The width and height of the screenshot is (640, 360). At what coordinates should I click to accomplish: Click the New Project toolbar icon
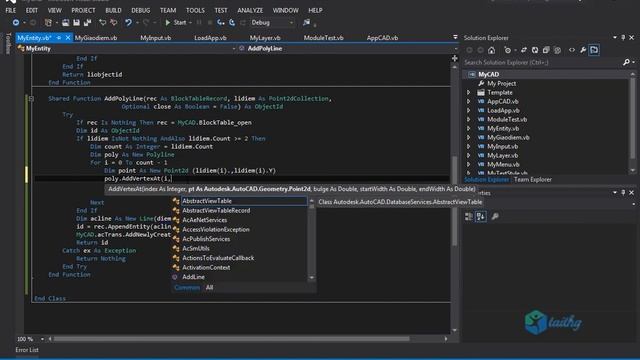(x=48, y=23)
